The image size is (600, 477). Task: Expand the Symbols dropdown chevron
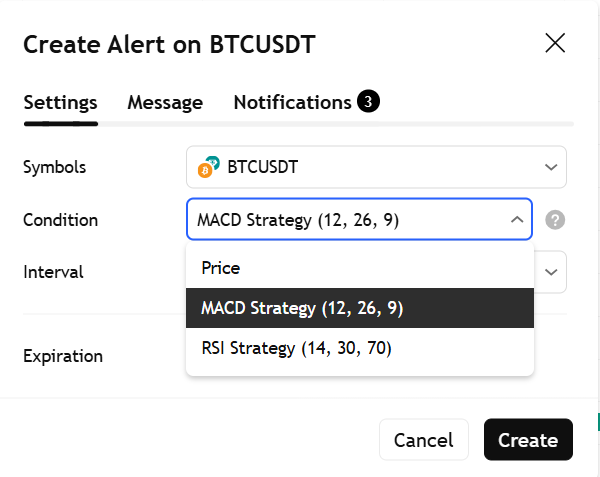click(x=550, y=167)
